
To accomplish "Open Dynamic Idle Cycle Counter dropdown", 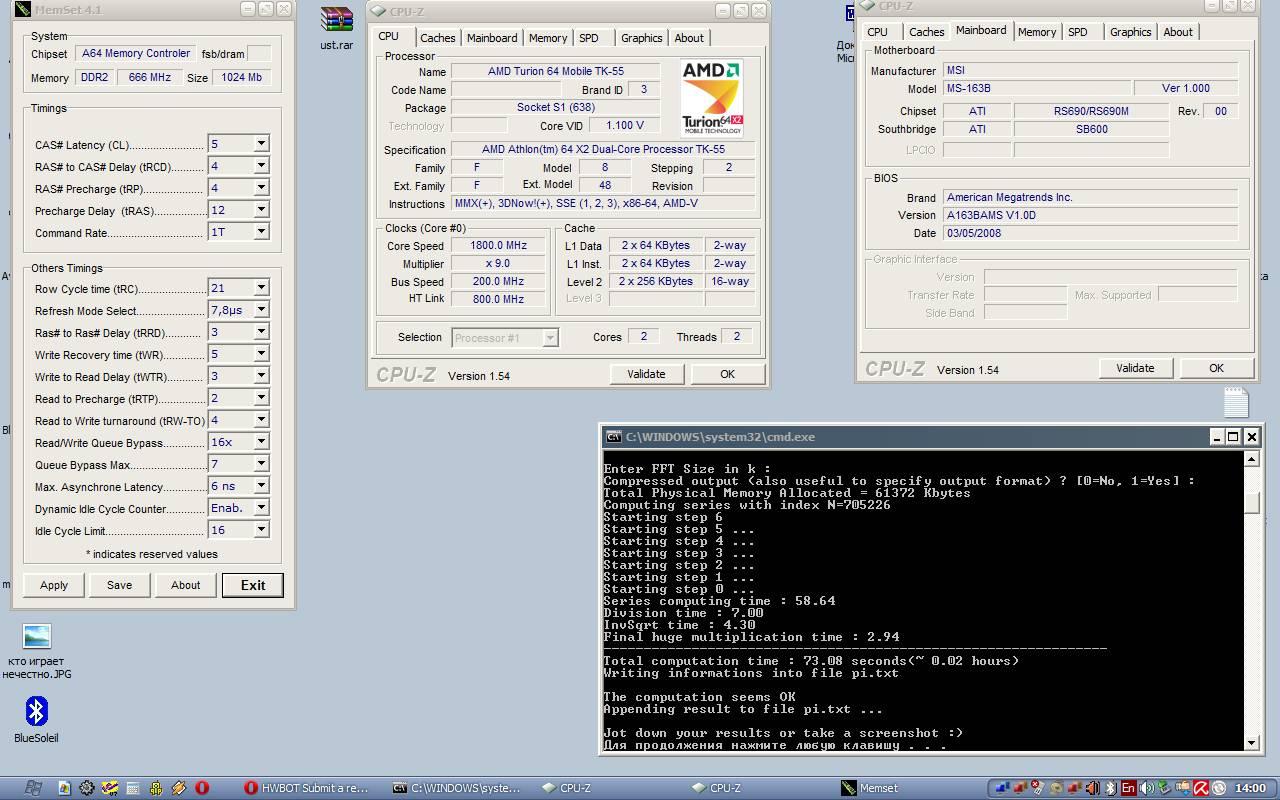I will tap(260, 508).
